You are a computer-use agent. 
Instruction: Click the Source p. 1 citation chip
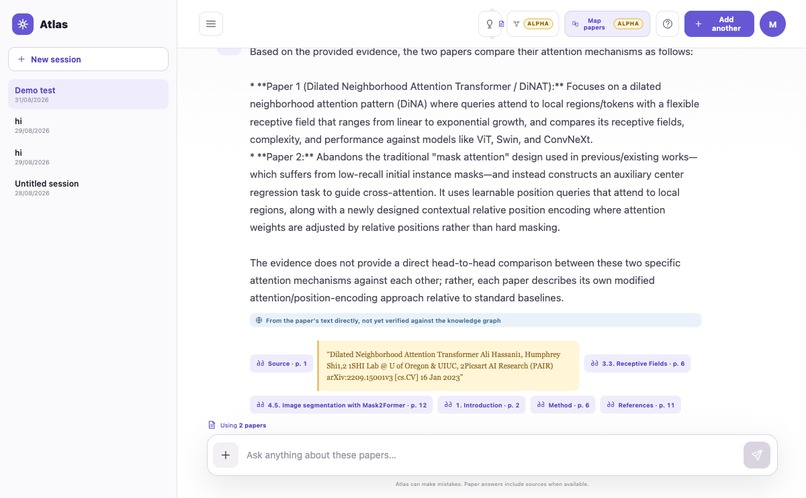click(282, 363)
